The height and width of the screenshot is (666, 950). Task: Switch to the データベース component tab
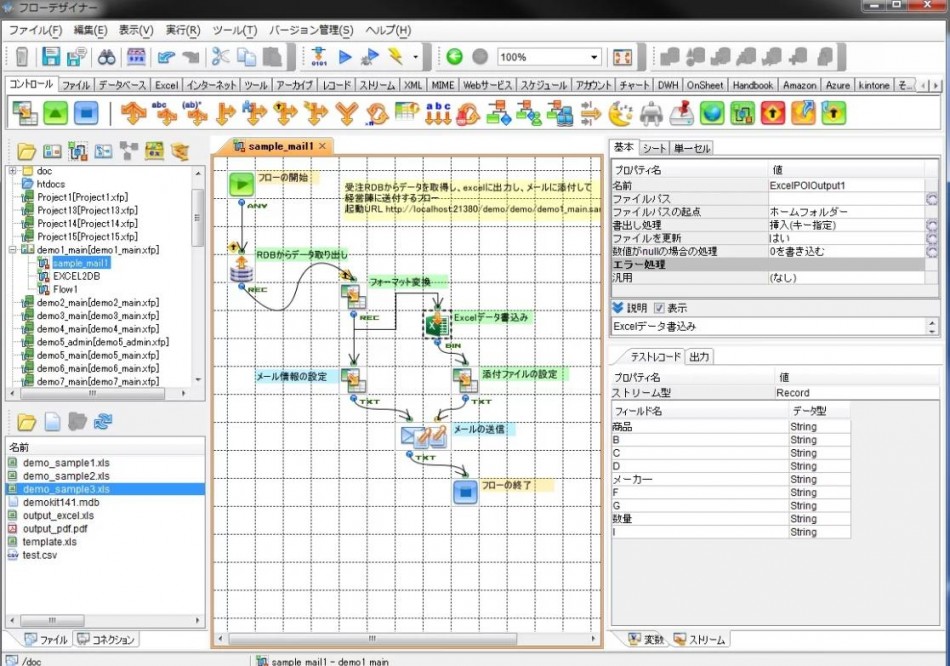point(122,85)
